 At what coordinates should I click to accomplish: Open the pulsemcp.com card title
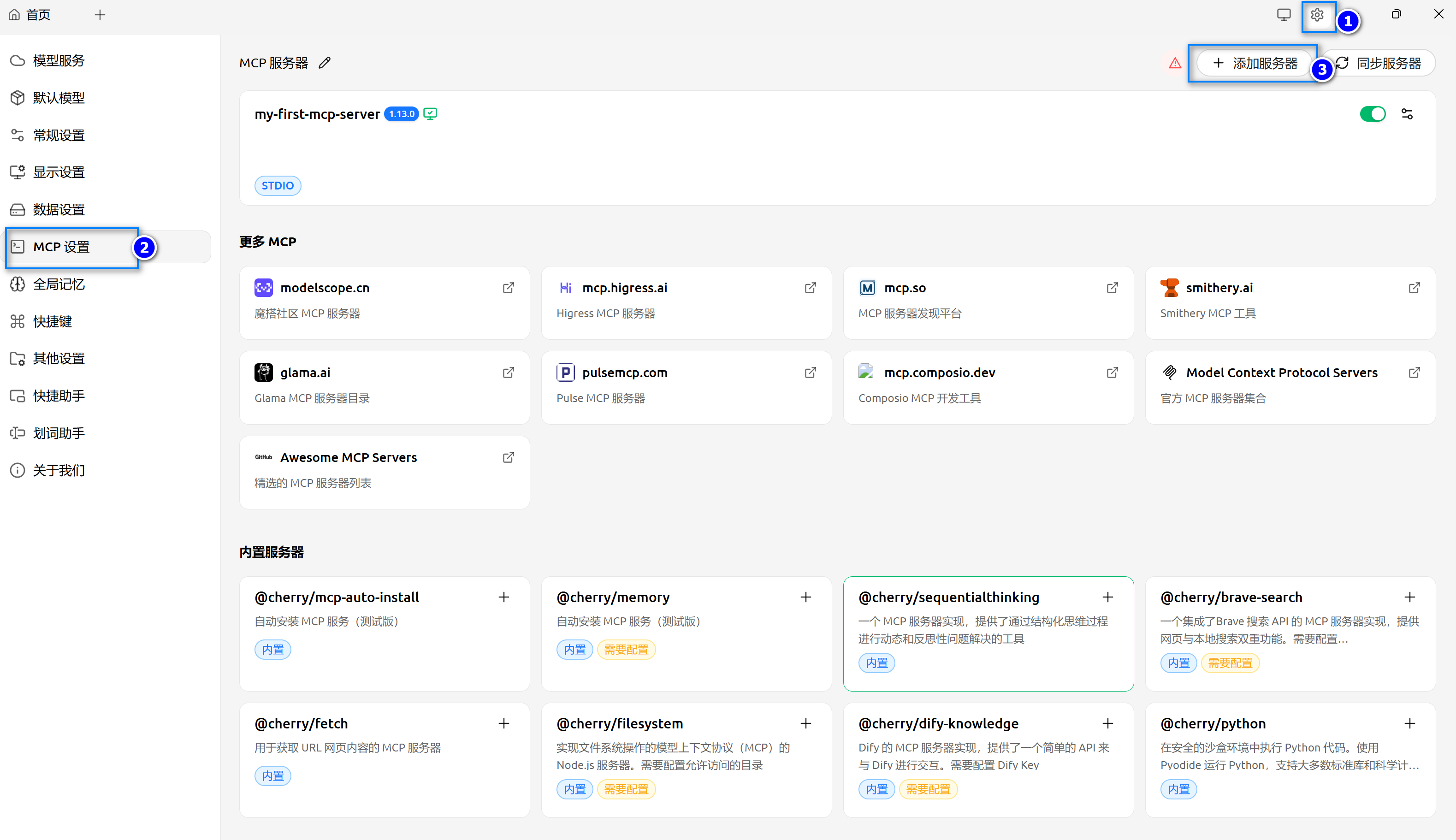tap(625, 373)
